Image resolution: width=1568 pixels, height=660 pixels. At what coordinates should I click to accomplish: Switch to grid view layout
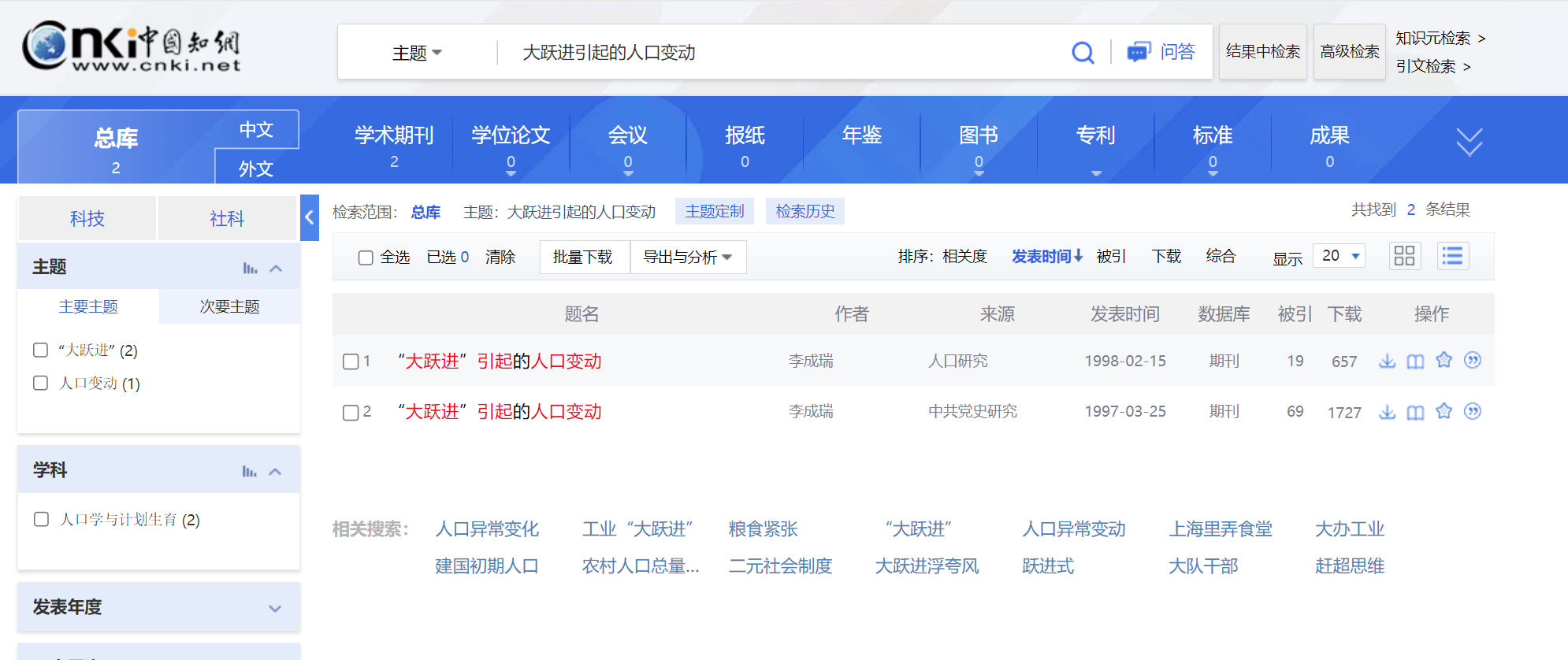point(1404,256)
